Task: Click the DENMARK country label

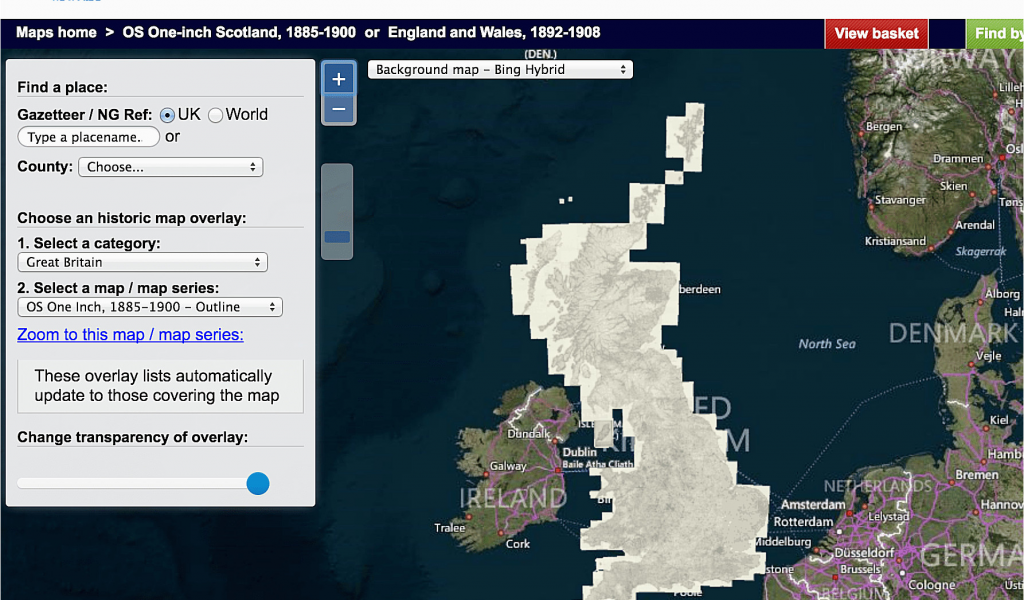Action: point(953,334)
